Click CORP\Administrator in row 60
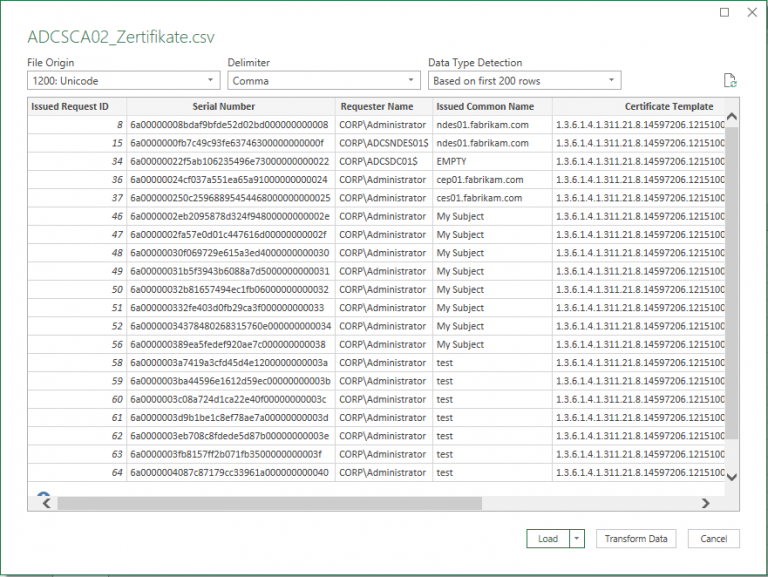Viewport: 768px width, 577px height. pos(384,400)
